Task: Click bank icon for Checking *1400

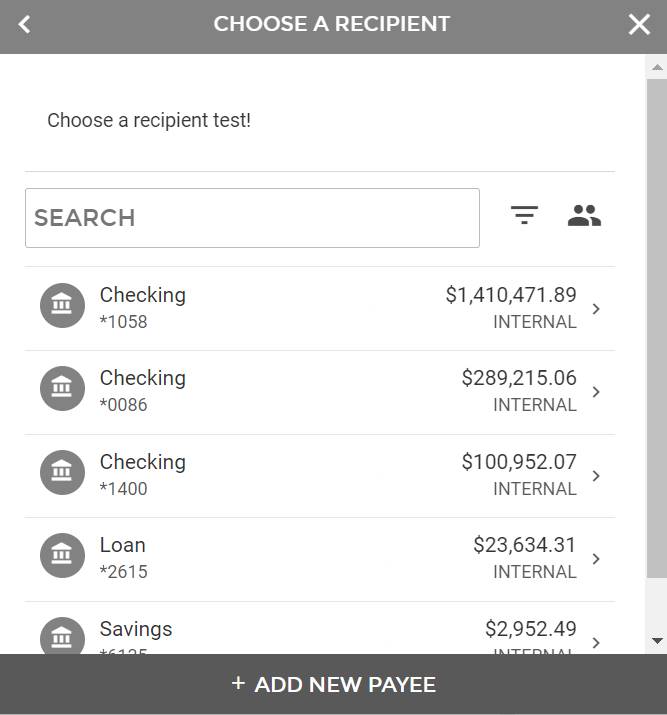Action: point(62,472)
